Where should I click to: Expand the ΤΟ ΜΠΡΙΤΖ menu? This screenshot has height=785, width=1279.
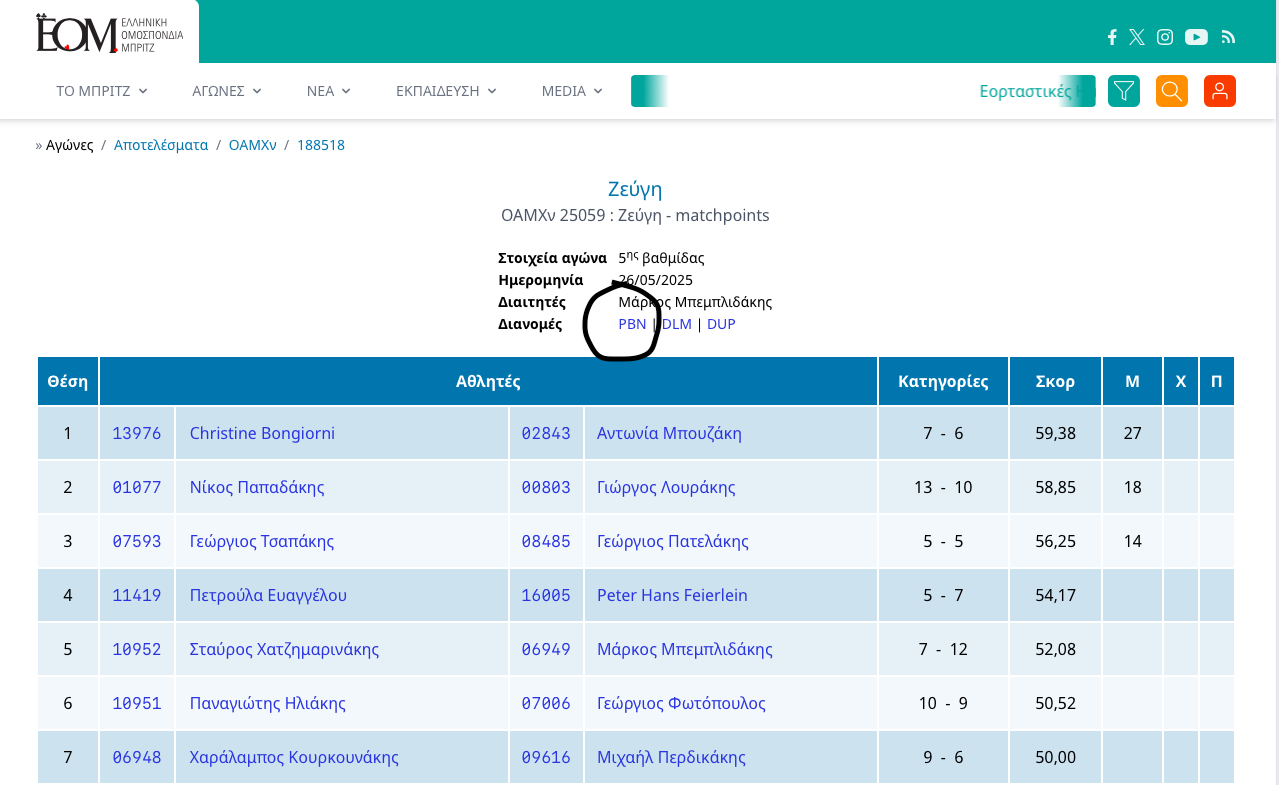(101, 91)
